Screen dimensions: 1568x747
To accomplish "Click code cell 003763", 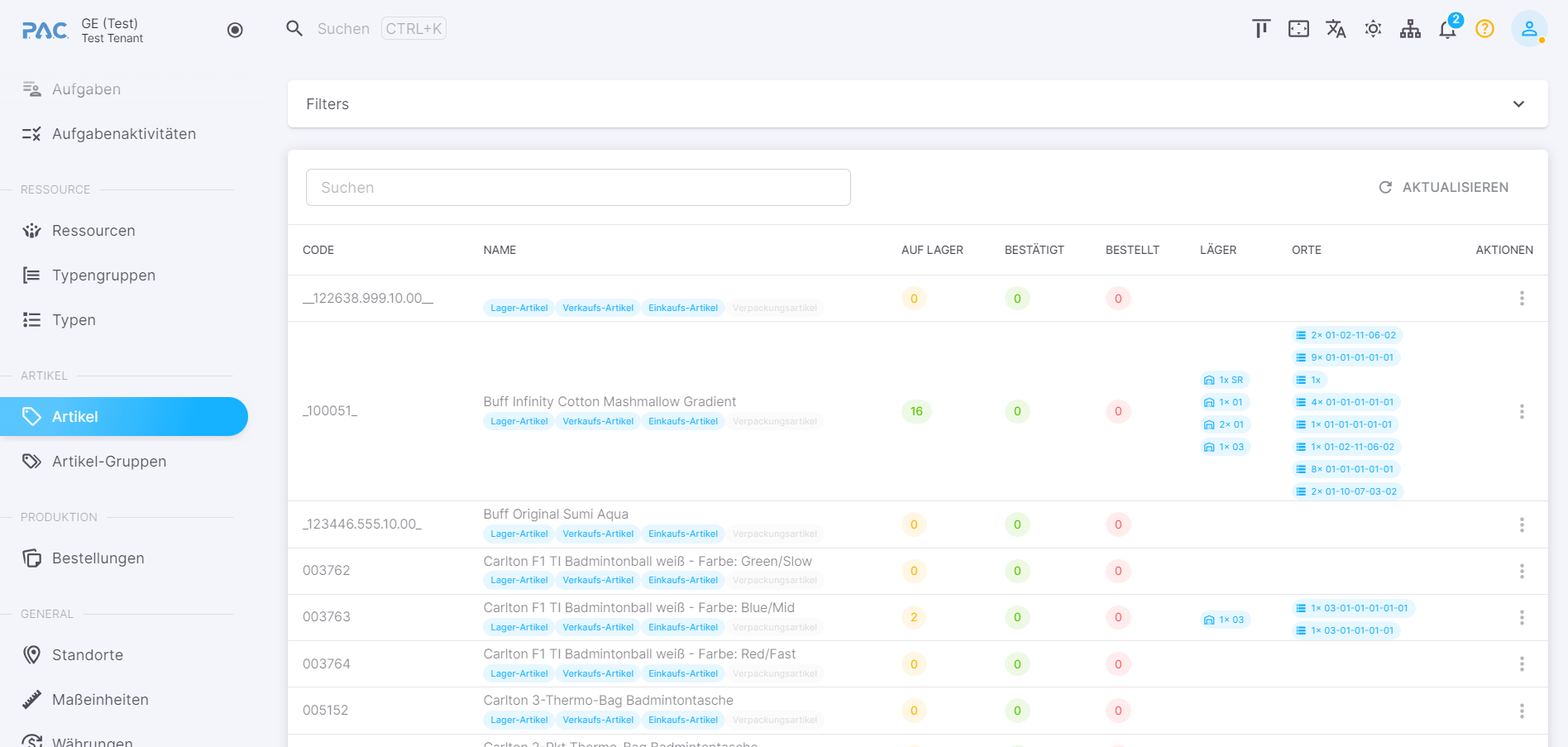I will 327,617.
